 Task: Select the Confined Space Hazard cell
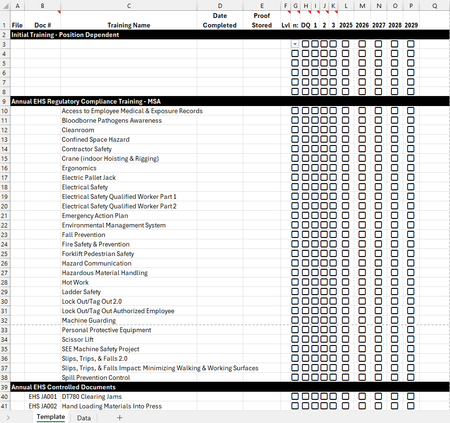click(x=129, y=139)
